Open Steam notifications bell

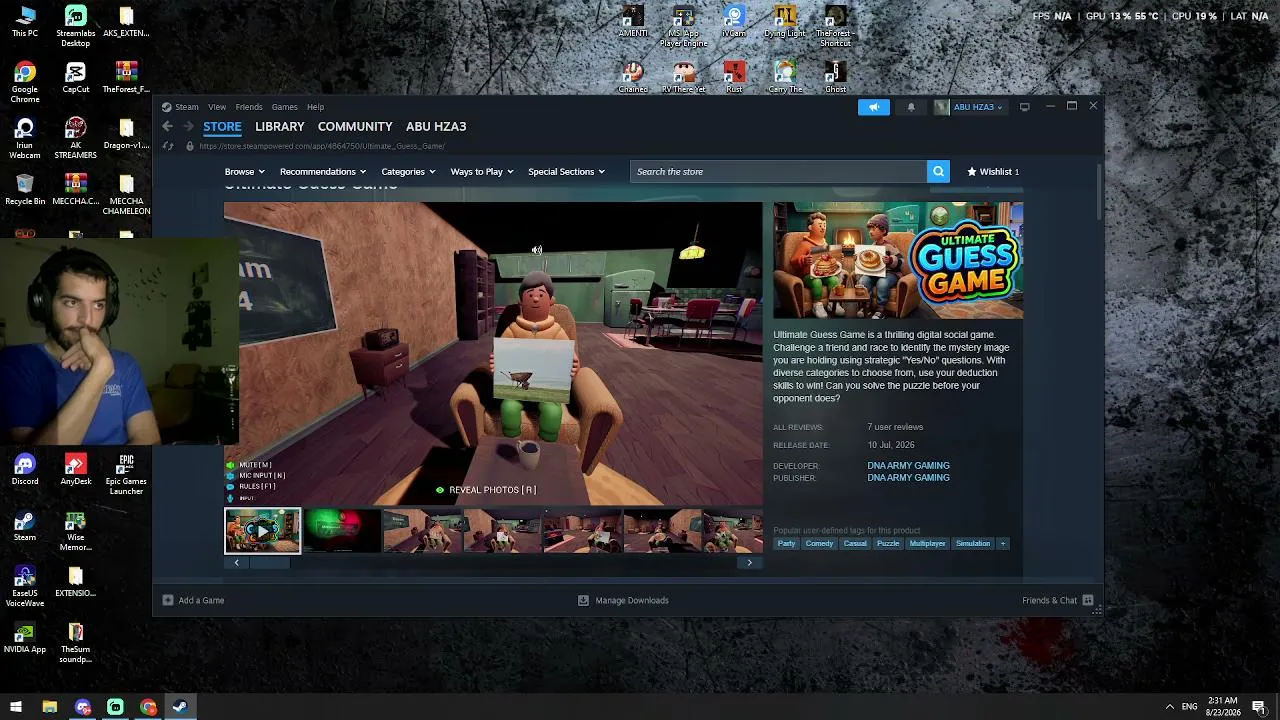click(x=911, y=107)
